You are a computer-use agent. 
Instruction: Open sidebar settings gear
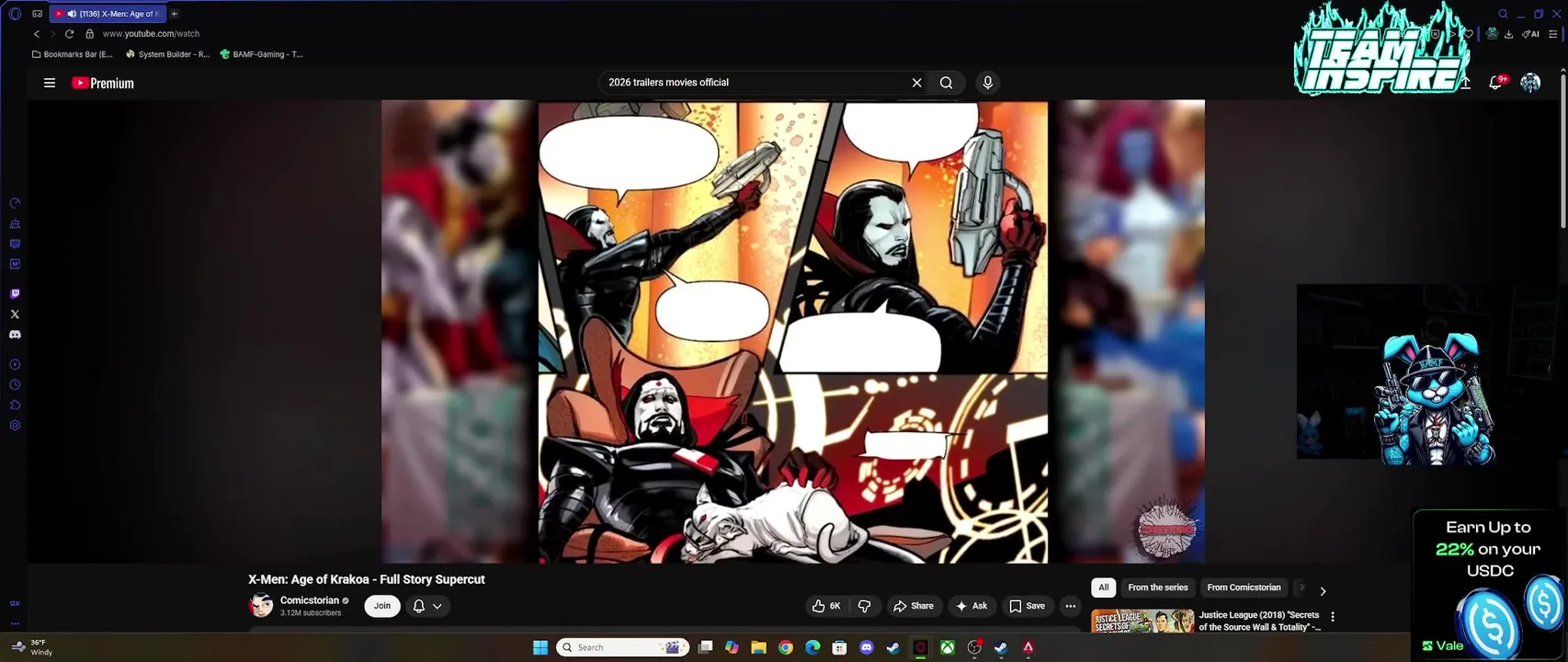tap(15, 426)
